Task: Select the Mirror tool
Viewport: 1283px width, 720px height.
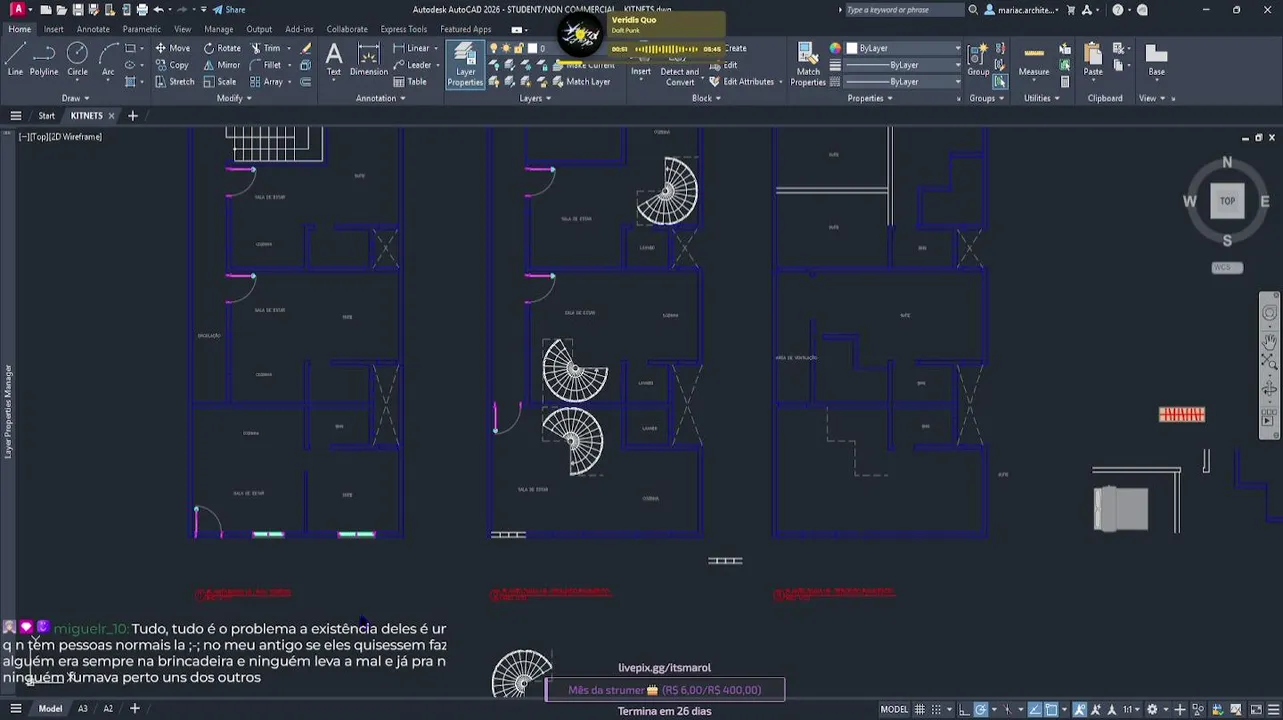Action: coord(221,65)
